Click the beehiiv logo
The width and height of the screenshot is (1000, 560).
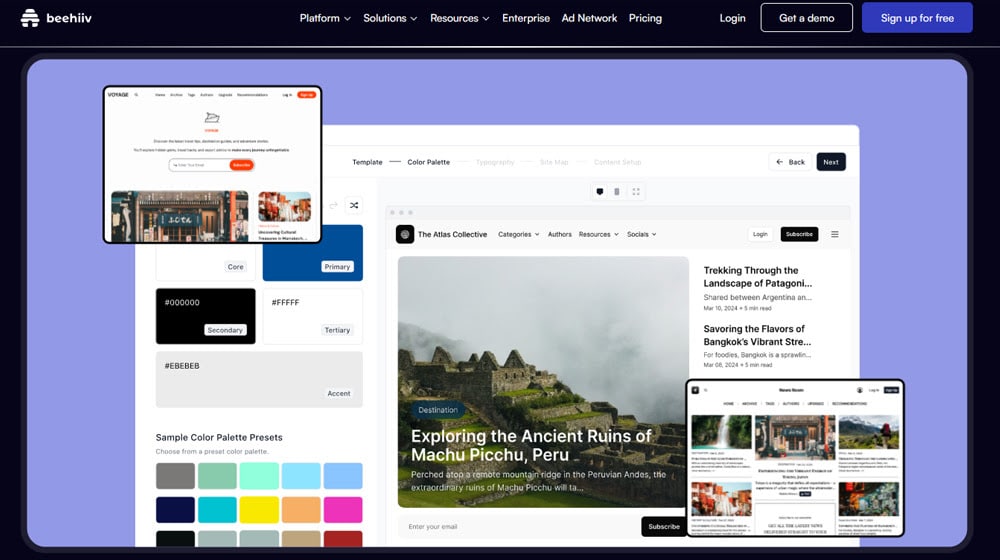(x=56, y=18)
